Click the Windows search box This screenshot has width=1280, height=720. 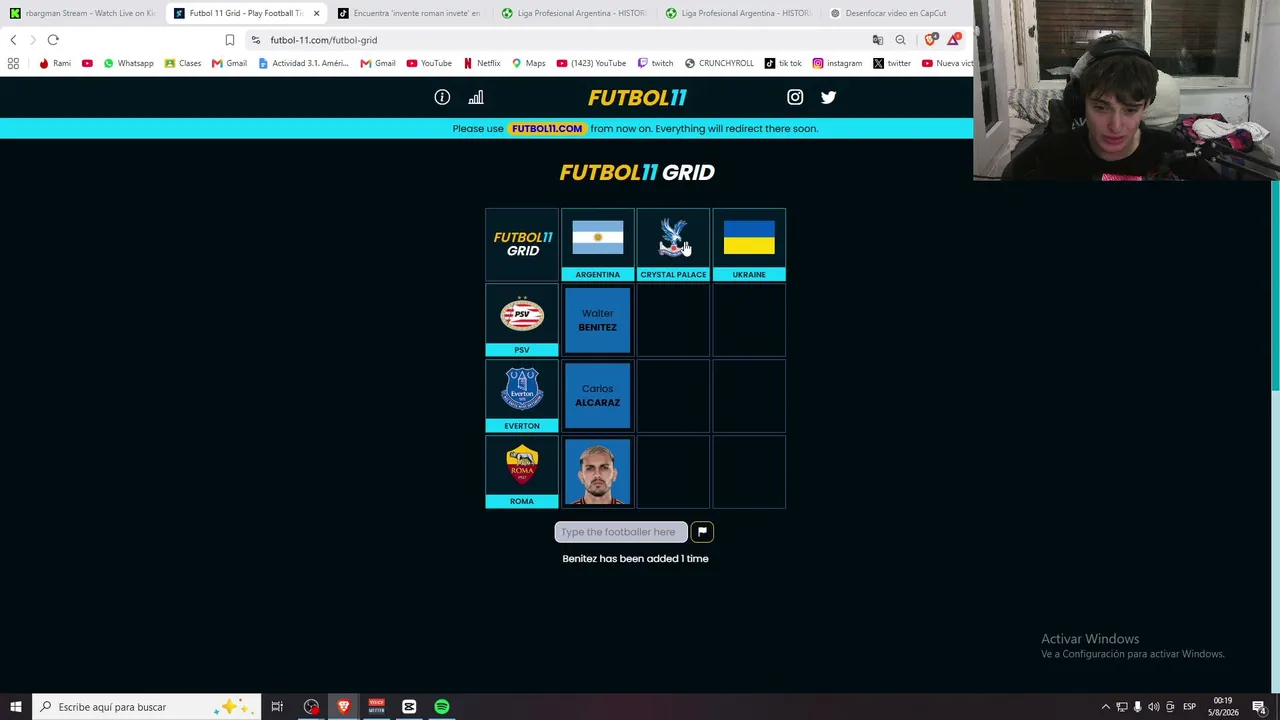[x=146, y=707]
